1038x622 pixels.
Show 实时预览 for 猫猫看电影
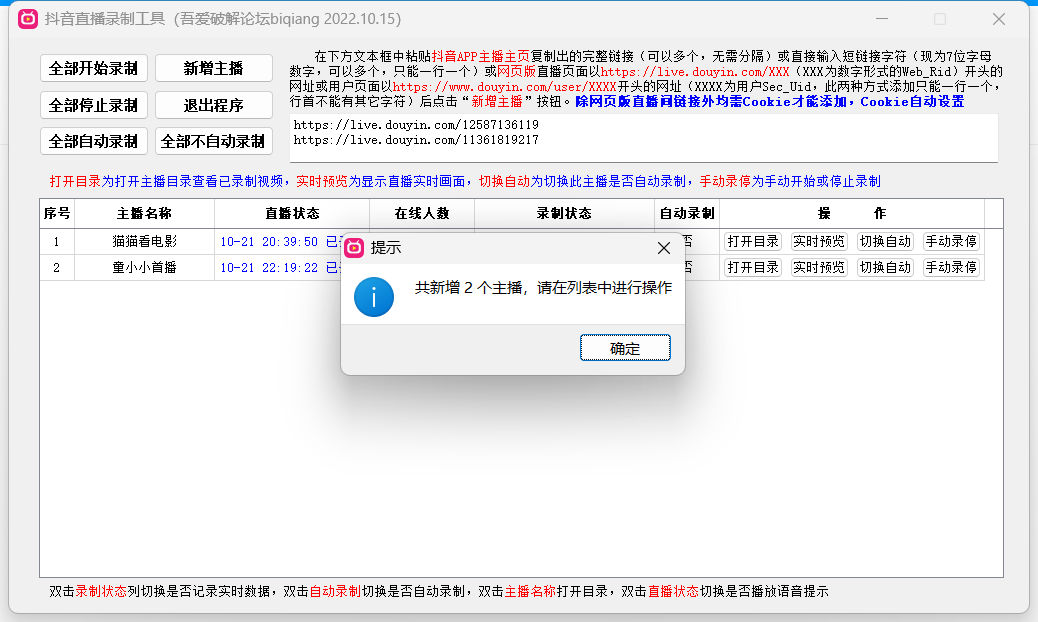(819, 241)
